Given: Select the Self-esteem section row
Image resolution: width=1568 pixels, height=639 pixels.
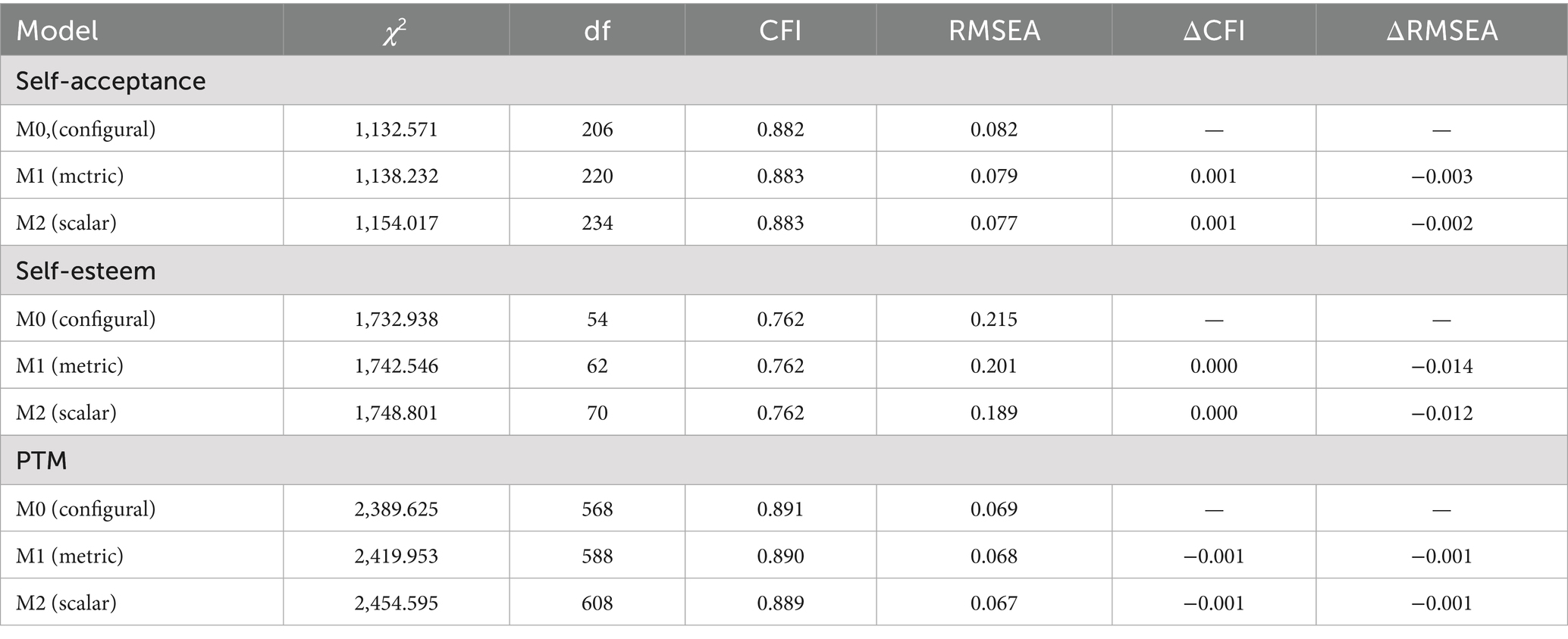Looking at the screenshot, I should pos(86,271).
